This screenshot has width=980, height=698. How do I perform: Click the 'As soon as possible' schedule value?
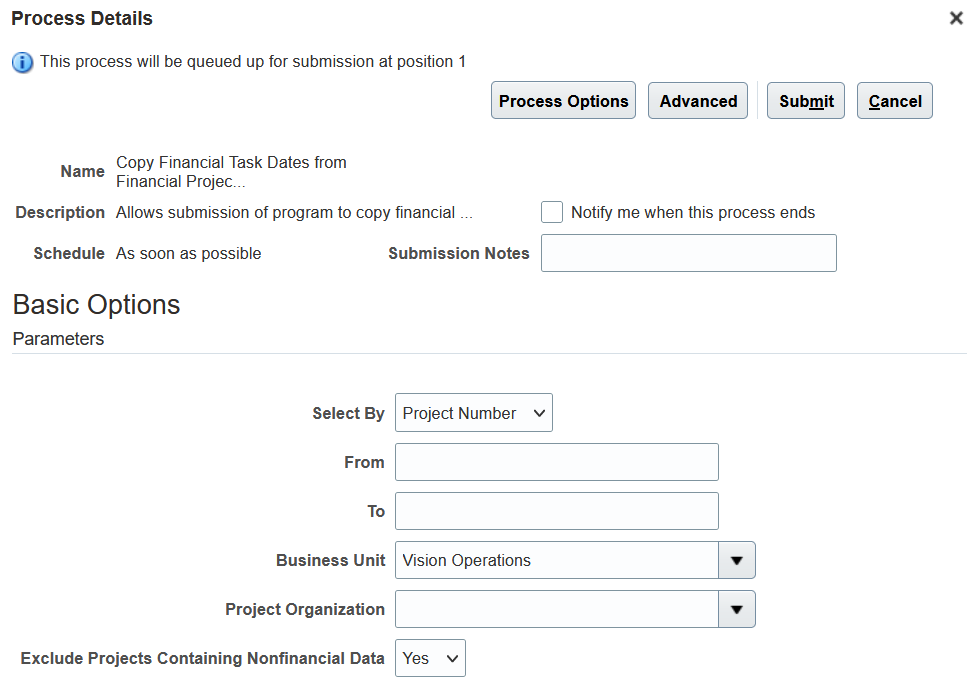(x=188, y=253)
